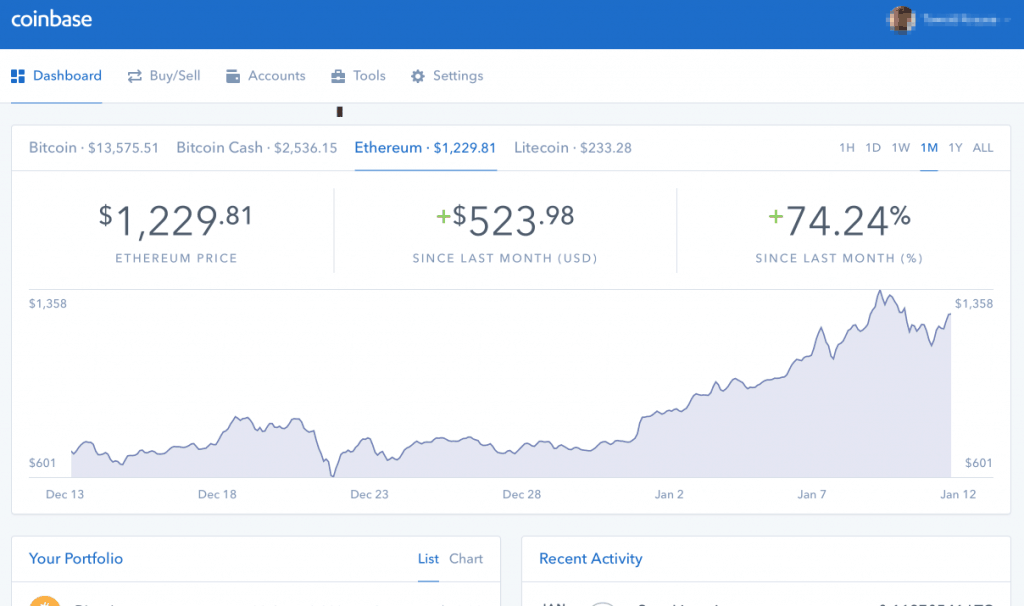The image size is (1024, 606).
Task: Click the Jan 12 date label
Action: [958, 494]
